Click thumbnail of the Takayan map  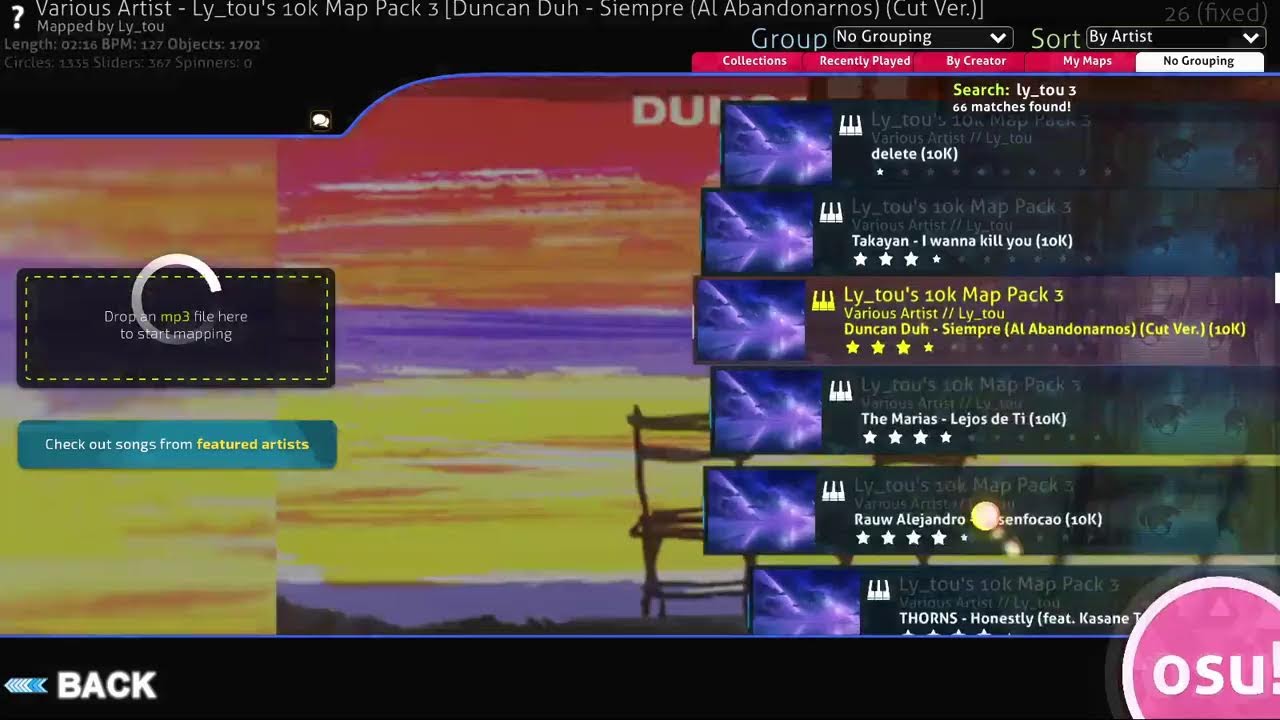pyautogui.click(x=758, y=231)
